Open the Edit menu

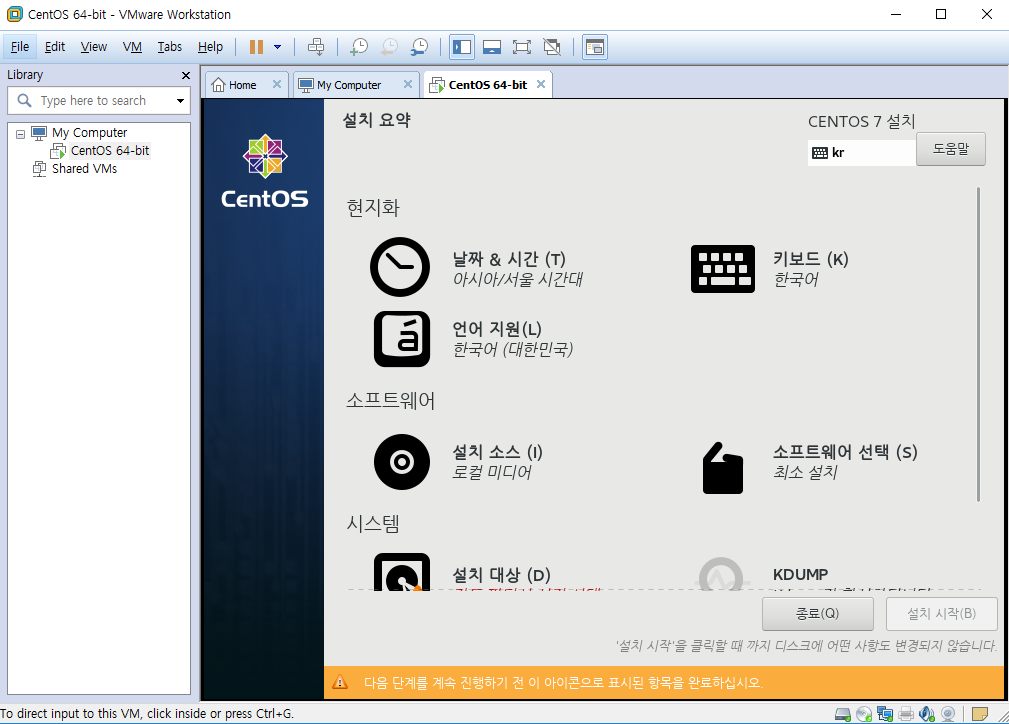(x=55, y=47)
